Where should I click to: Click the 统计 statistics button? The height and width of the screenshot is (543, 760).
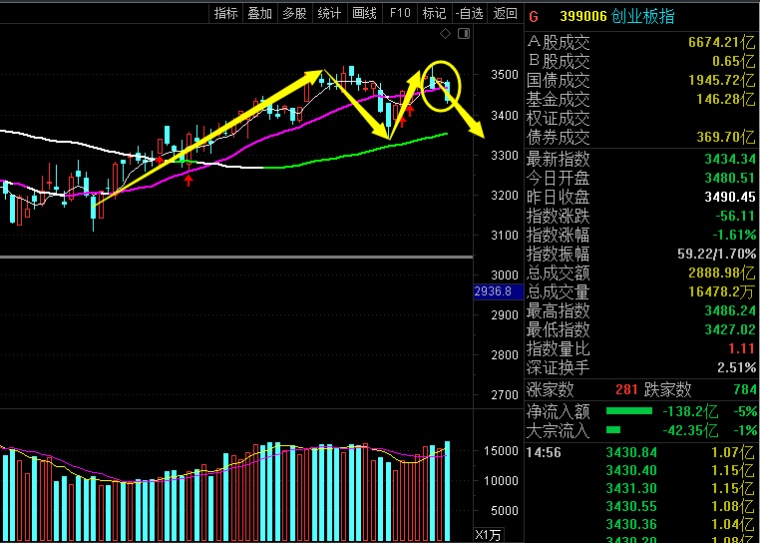(330, 13)
